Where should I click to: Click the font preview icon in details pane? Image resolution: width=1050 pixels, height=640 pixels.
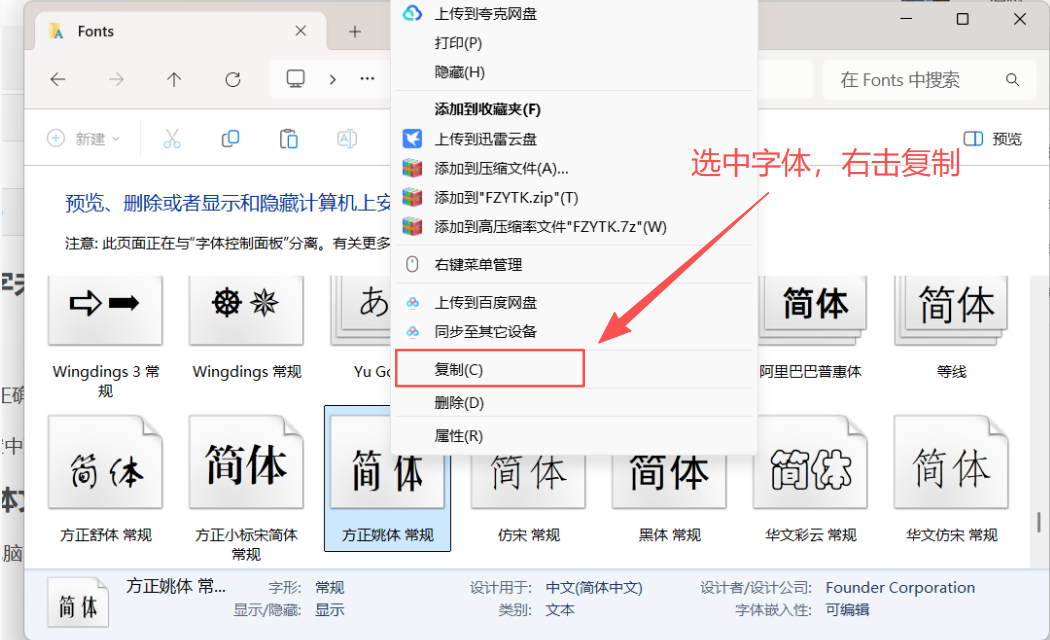pos(78,602)
